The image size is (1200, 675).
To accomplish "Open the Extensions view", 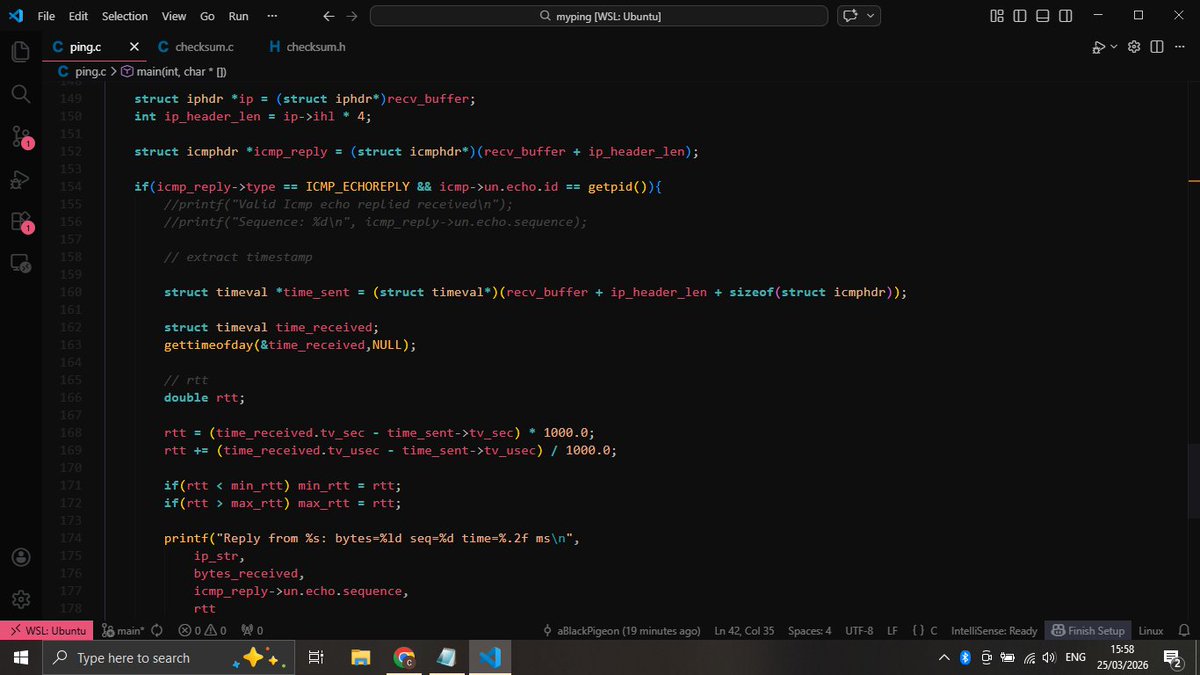I will pyautogui.click(x=21, y=221).
